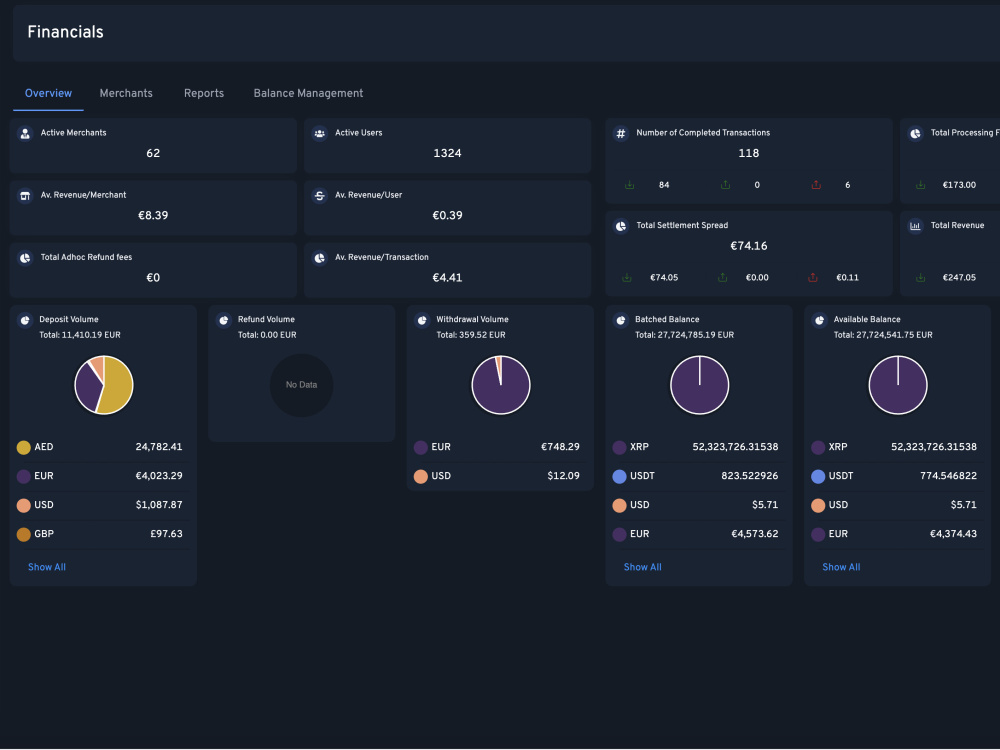Click the green deposit icon beside 84
The width and height of the screenshot is (1000, 750).
coord(629,185)
